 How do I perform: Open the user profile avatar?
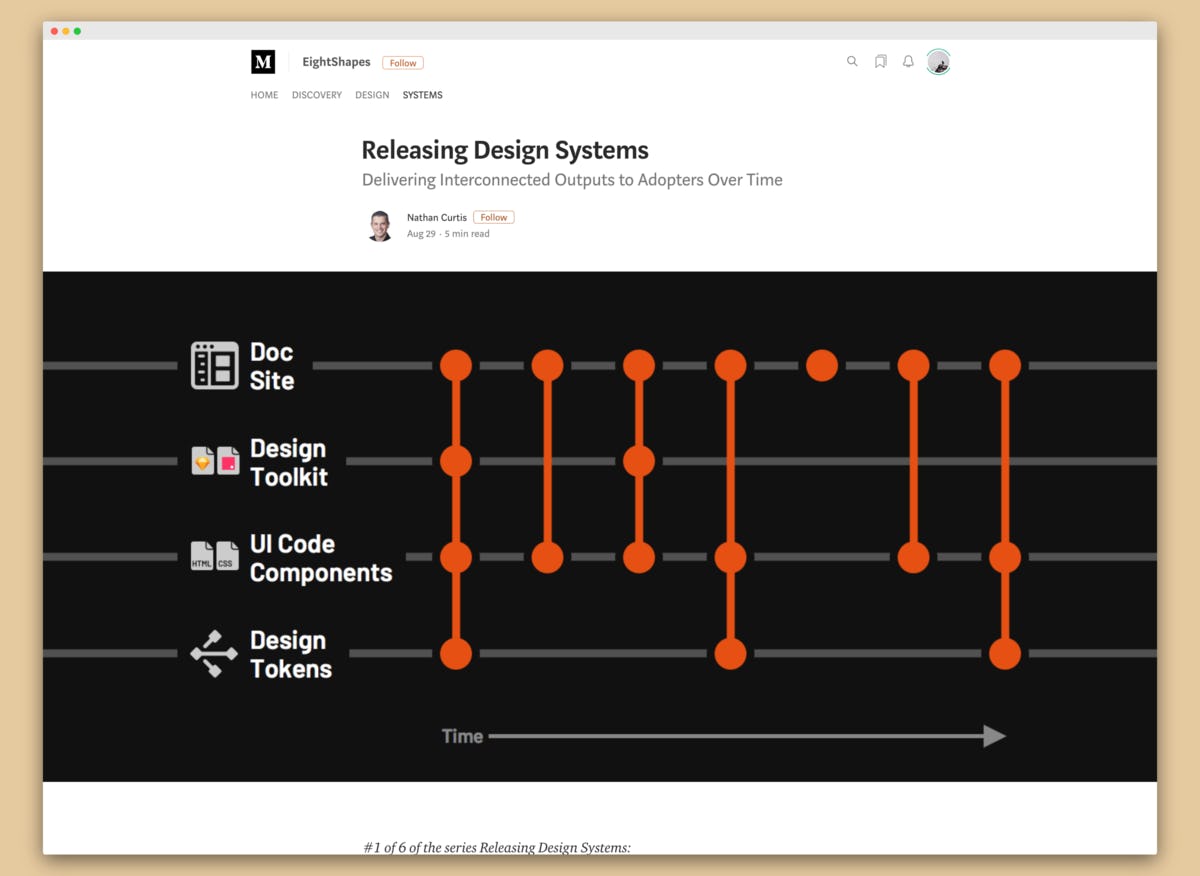coord(938,62)
